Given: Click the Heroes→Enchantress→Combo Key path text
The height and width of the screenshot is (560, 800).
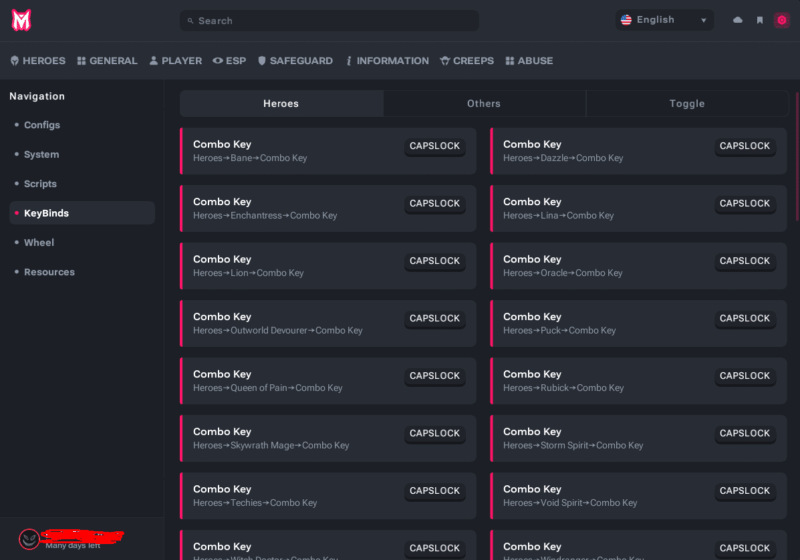Looking at the screenshot, I should click(x=265, y=216).
